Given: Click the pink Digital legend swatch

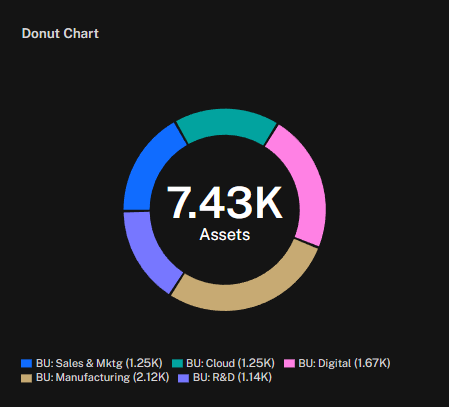Looking at the screenshot, I should tap(289, 363).
